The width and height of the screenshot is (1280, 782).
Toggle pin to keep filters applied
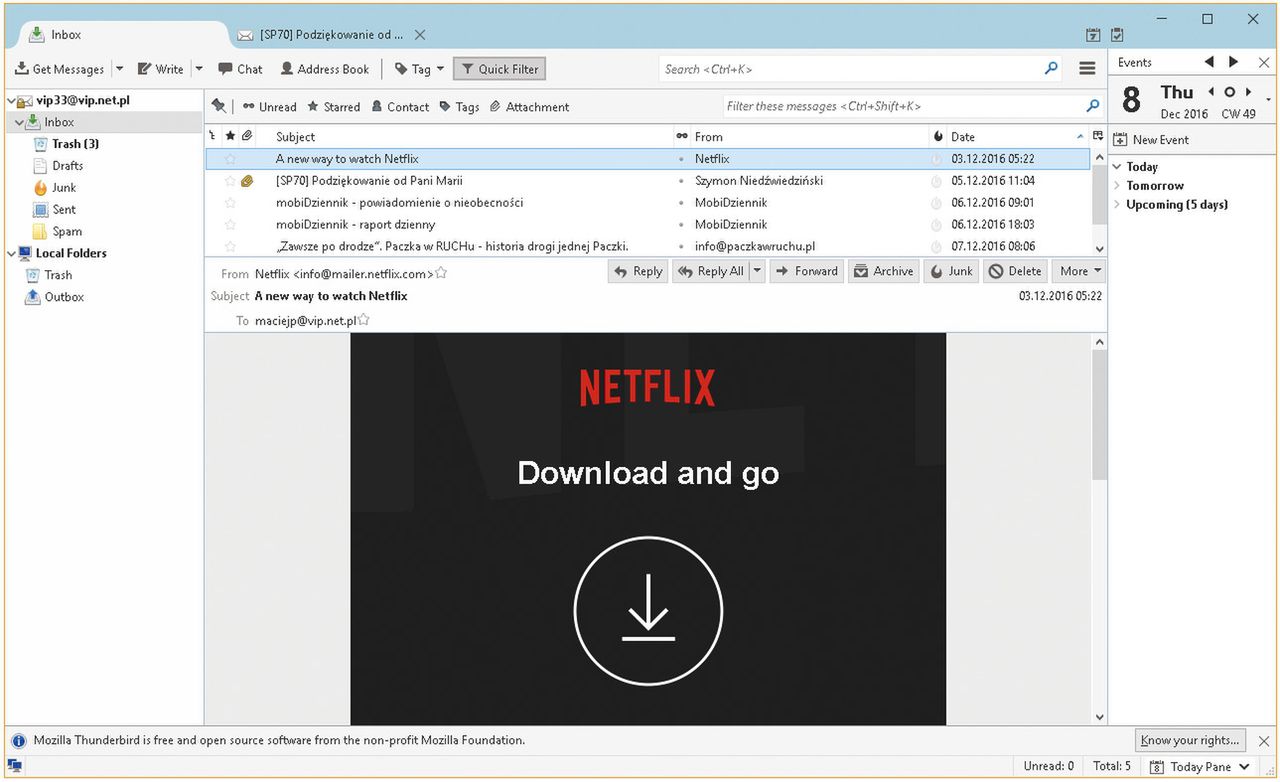coord(219,106)
